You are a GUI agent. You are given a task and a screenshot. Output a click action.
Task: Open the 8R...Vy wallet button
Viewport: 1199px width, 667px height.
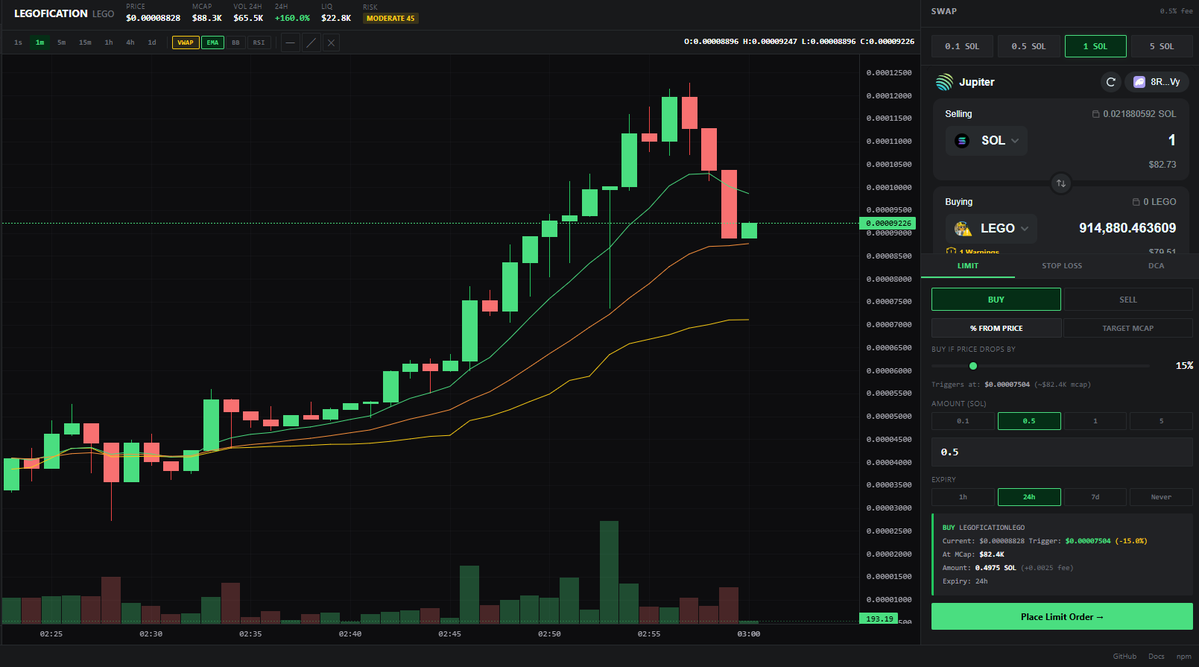tap(1156, 82)
